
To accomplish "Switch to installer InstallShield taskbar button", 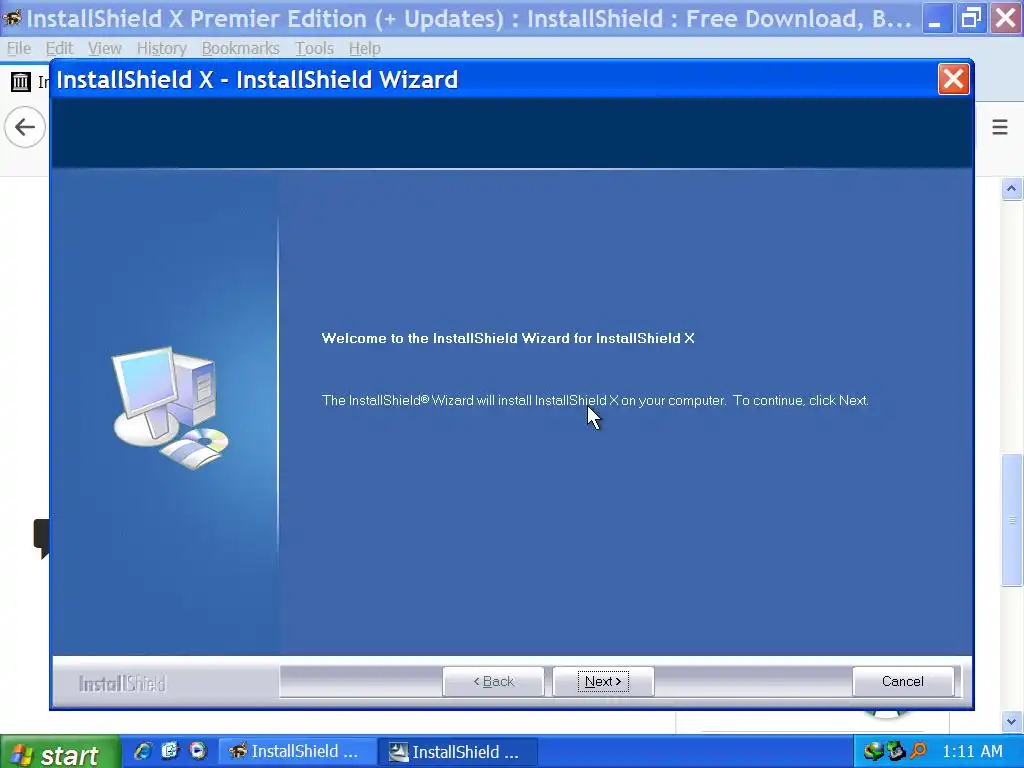I will coord(458,752).
